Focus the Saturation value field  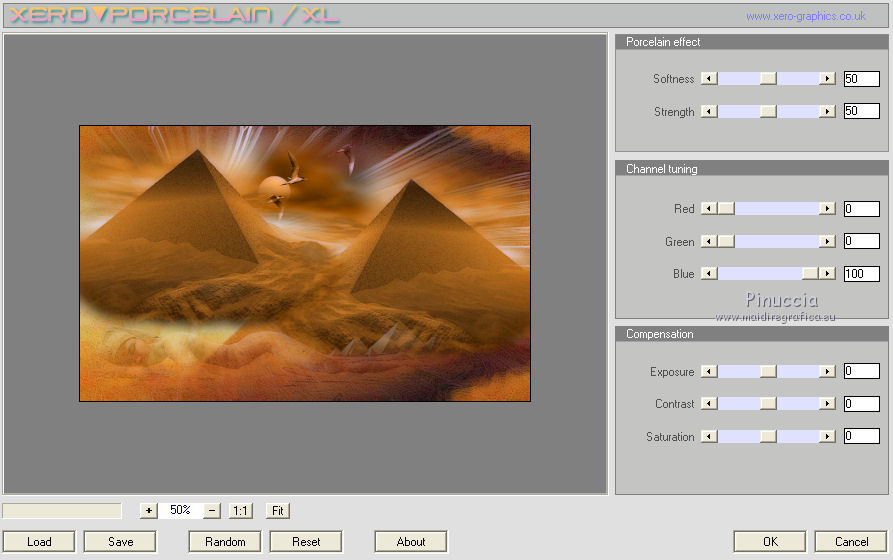pos(862,436)
